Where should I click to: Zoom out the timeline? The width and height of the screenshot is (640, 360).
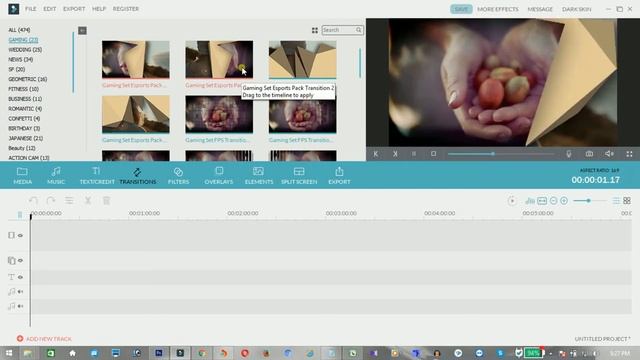(x=553, y=201)
